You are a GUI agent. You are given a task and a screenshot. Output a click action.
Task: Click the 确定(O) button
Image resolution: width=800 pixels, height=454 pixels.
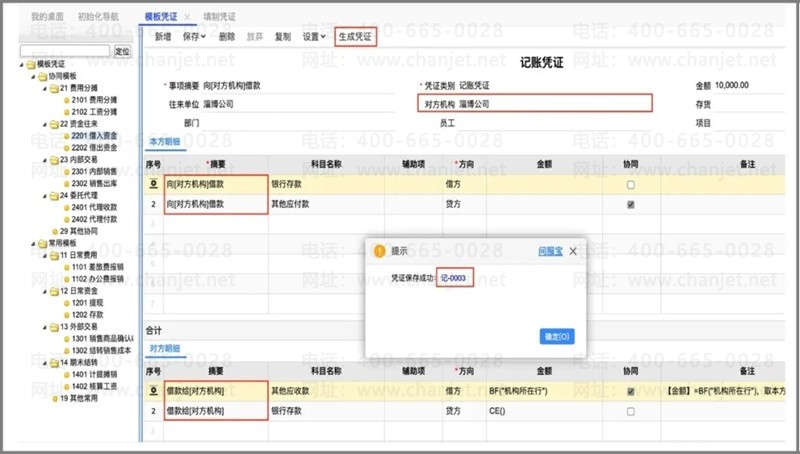(x=556, y=336)
